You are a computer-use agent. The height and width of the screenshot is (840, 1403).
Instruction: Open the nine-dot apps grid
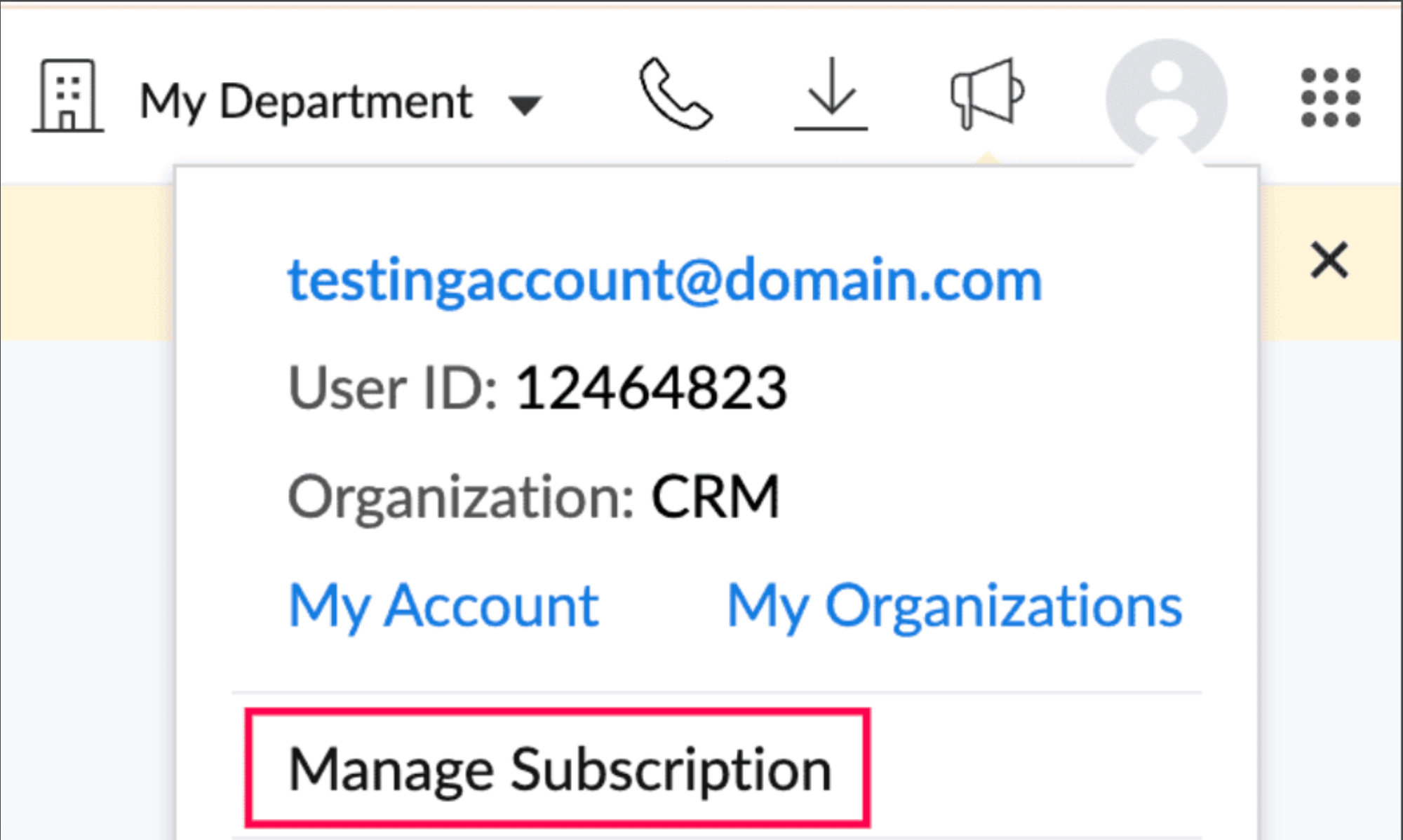[x=1330, y=97]
